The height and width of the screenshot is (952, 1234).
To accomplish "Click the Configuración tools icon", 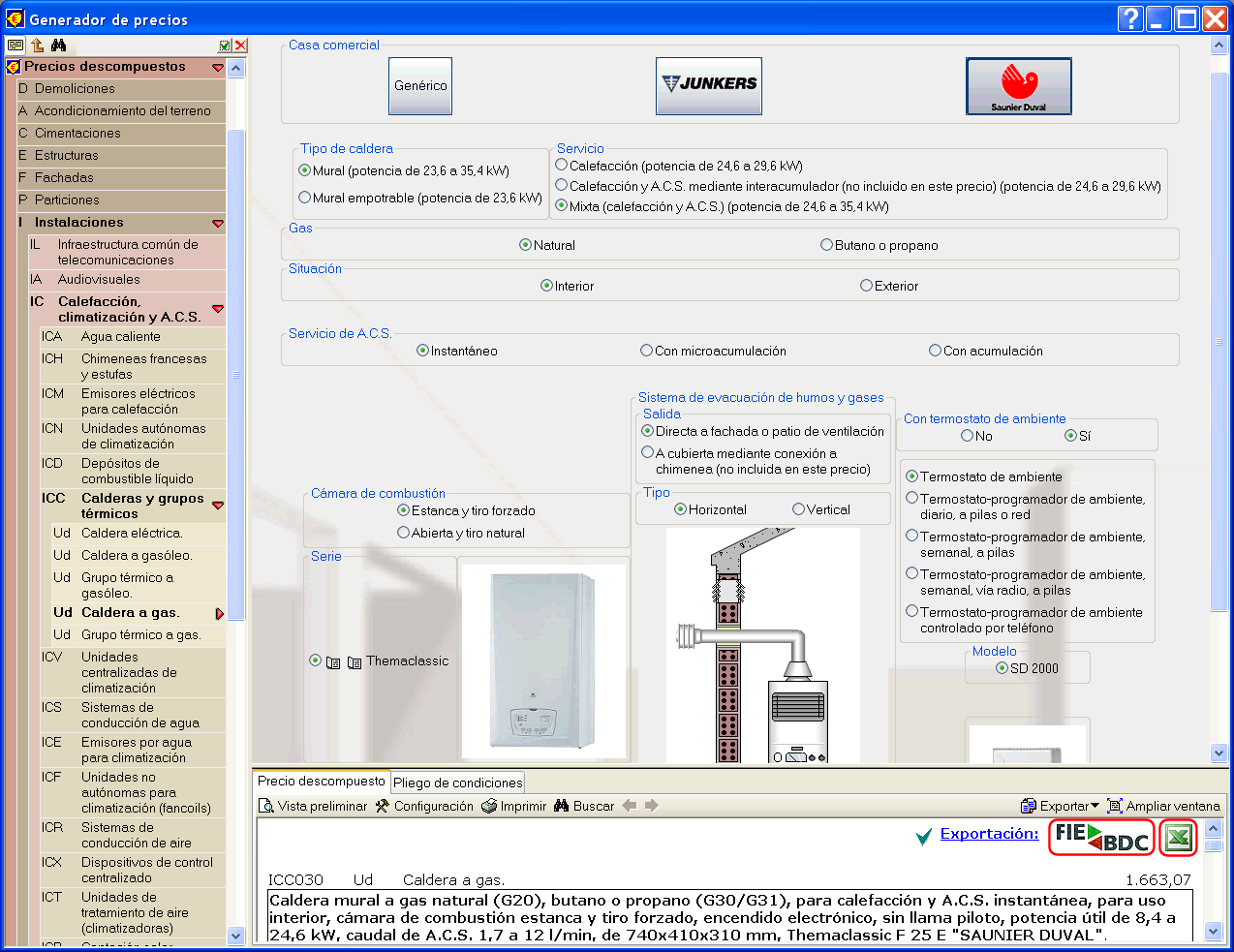I will [382, 806].
